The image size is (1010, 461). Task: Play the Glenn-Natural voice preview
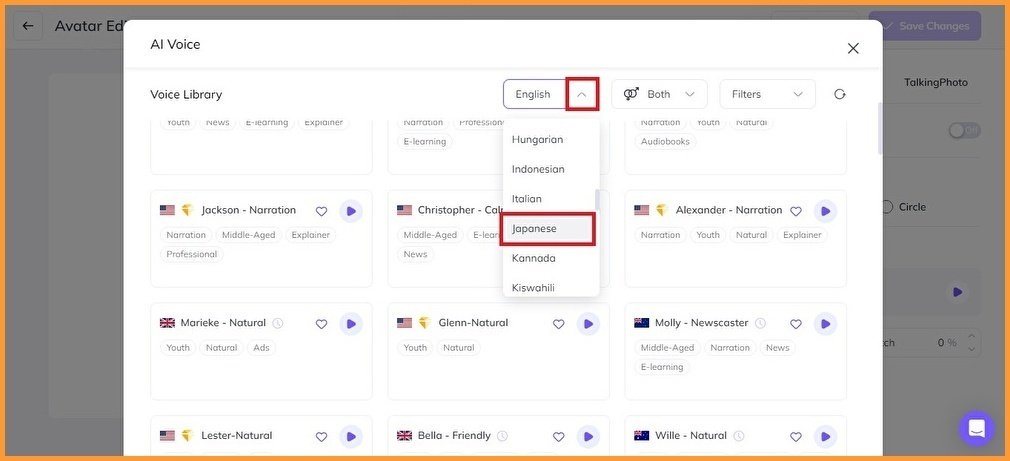click(588, 324)
